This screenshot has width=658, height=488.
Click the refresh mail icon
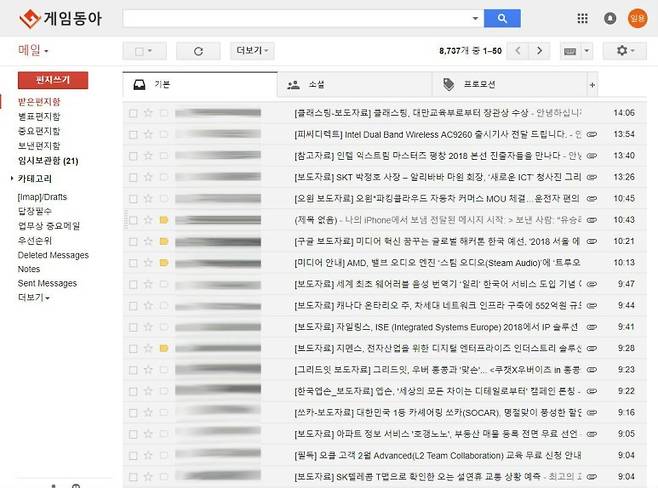pos(198,51)
